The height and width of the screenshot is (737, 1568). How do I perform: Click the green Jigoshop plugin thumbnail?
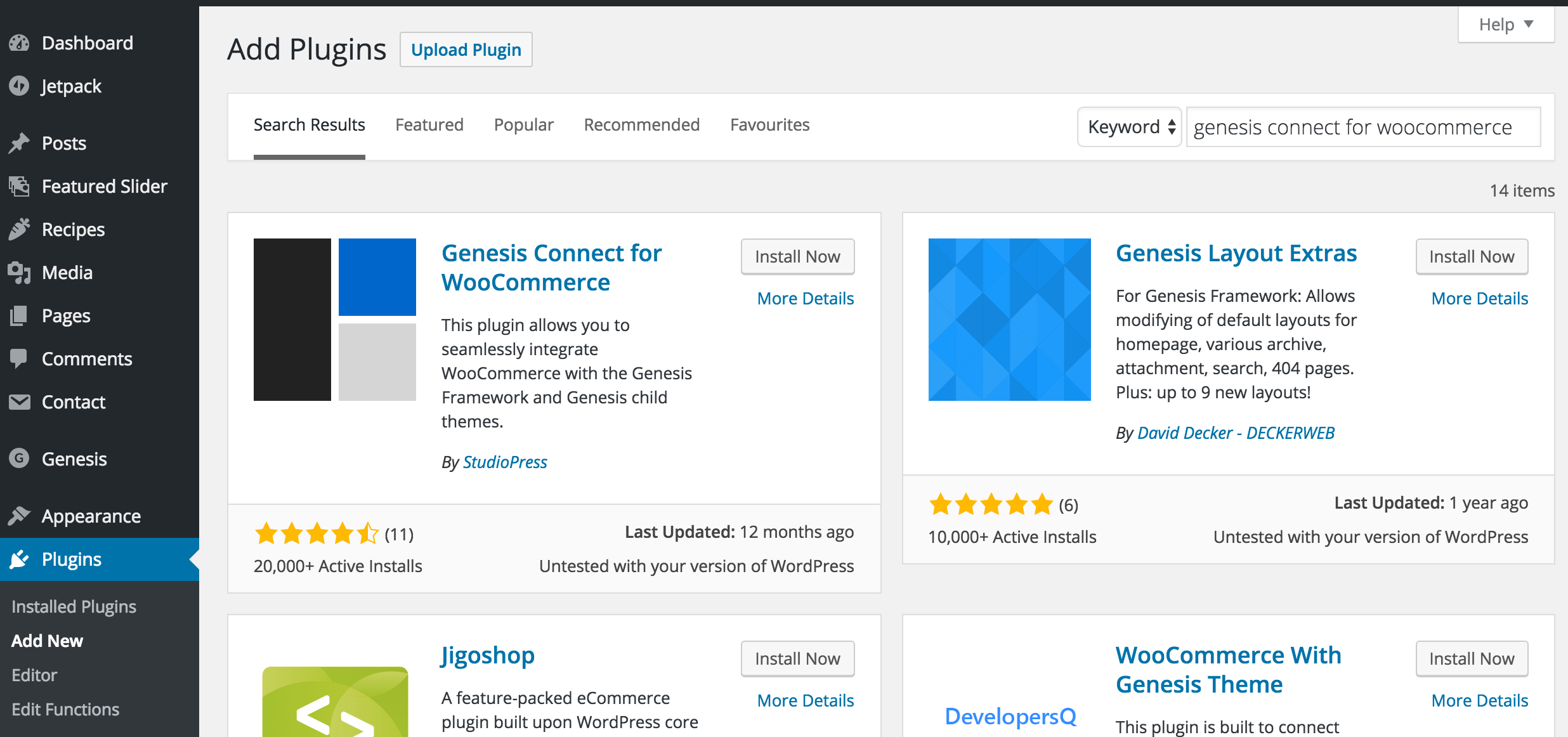pyautogui.click(x=335, y=701)
